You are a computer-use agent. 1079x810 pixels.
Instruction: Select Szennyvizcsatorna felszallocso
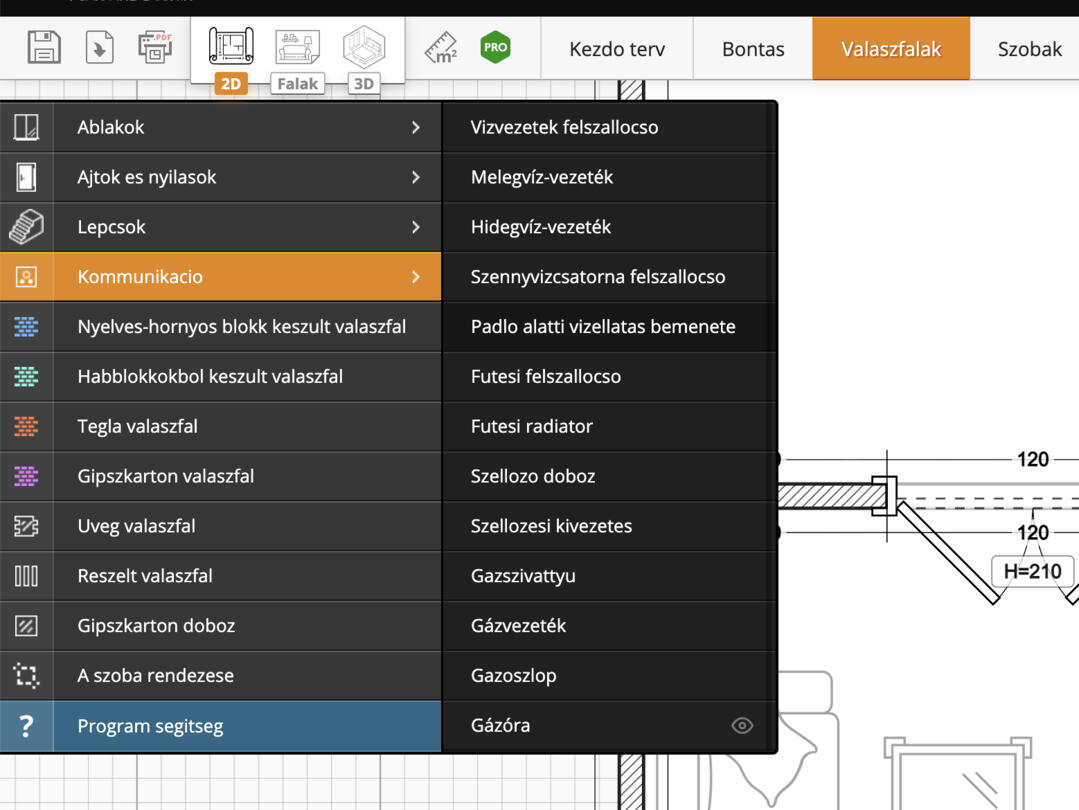pyautogui.click(x=610, y=277)
